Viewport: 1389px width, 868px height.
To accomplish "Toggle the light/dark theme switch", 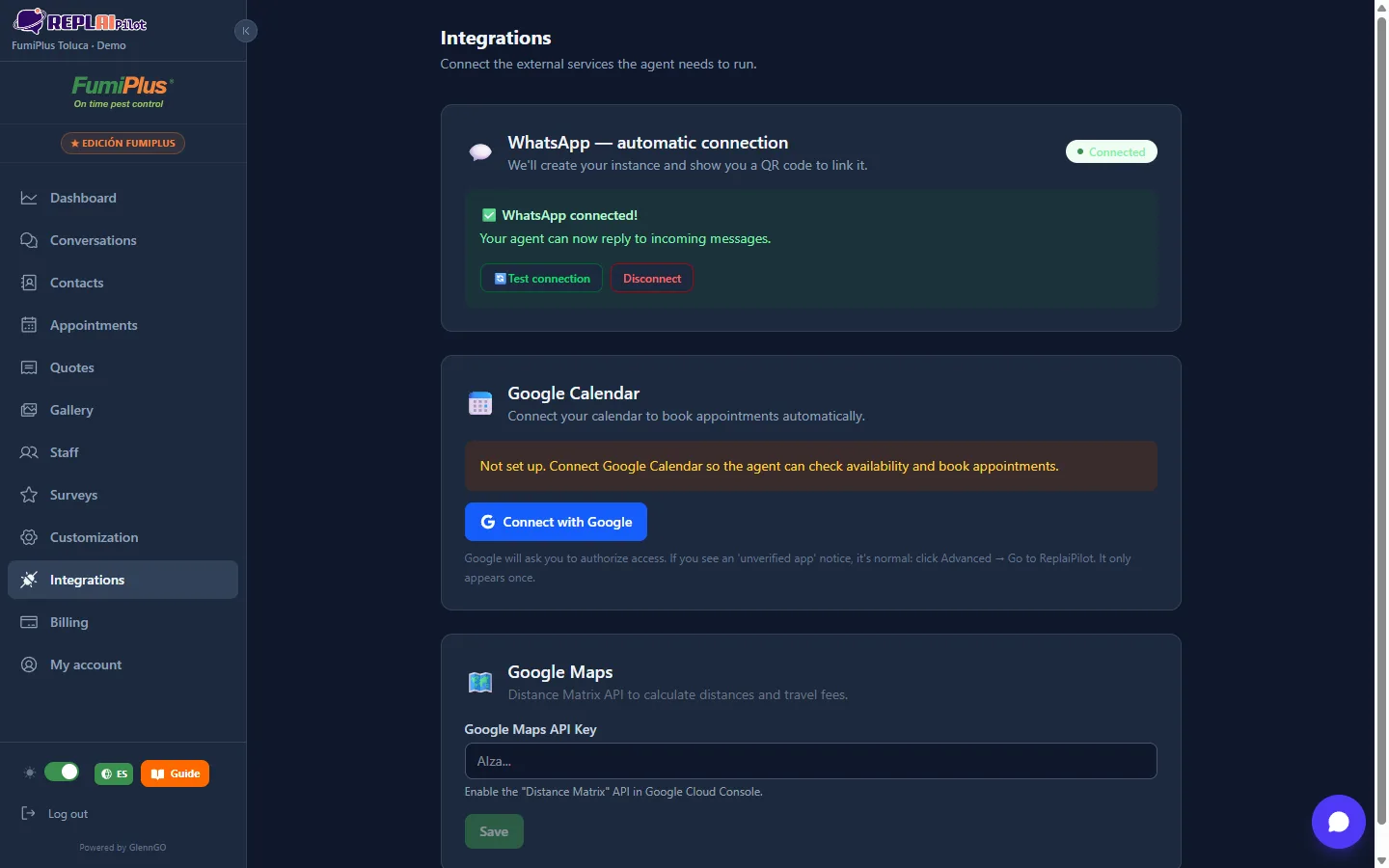I will 62,772.
